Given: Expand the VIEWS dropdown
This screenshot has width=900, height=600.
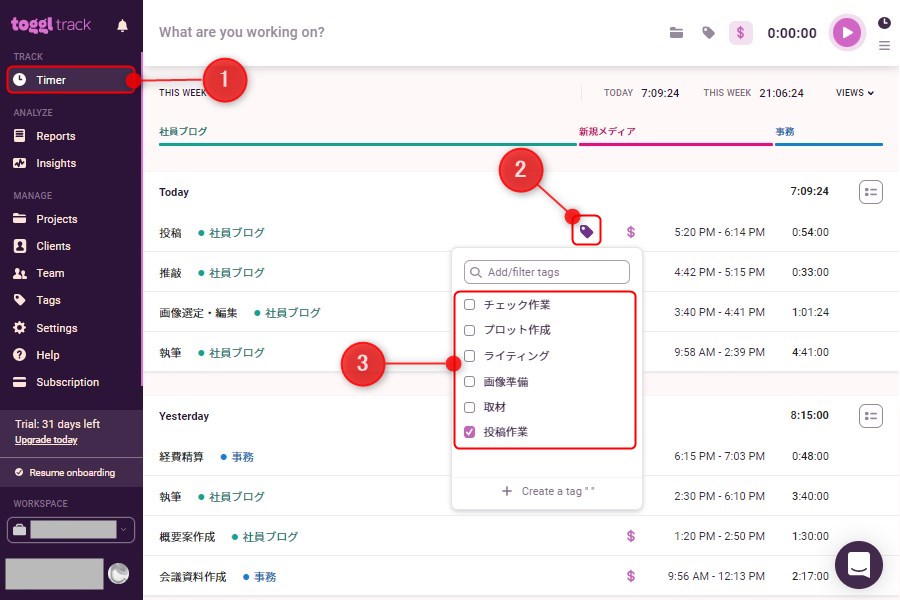Looking at the screenshot, I should point(855,92).
